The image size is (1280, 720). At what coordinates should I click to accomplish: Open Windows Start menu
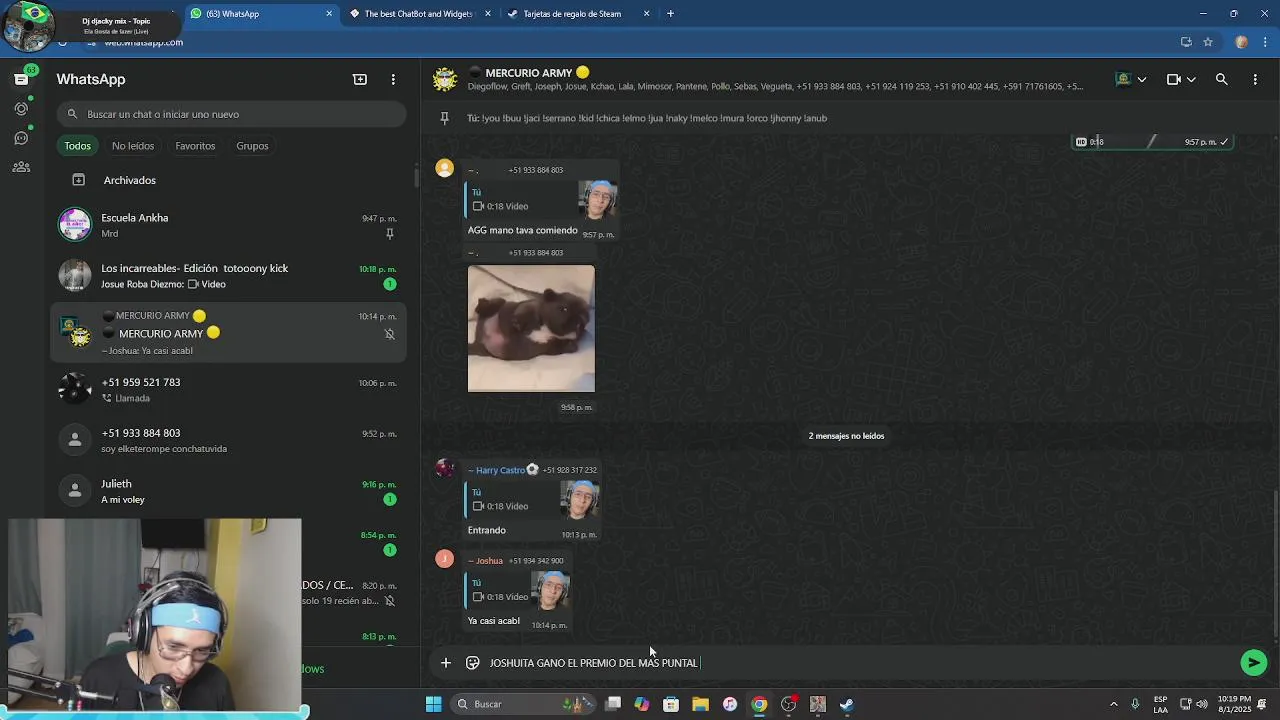(433, 704)
